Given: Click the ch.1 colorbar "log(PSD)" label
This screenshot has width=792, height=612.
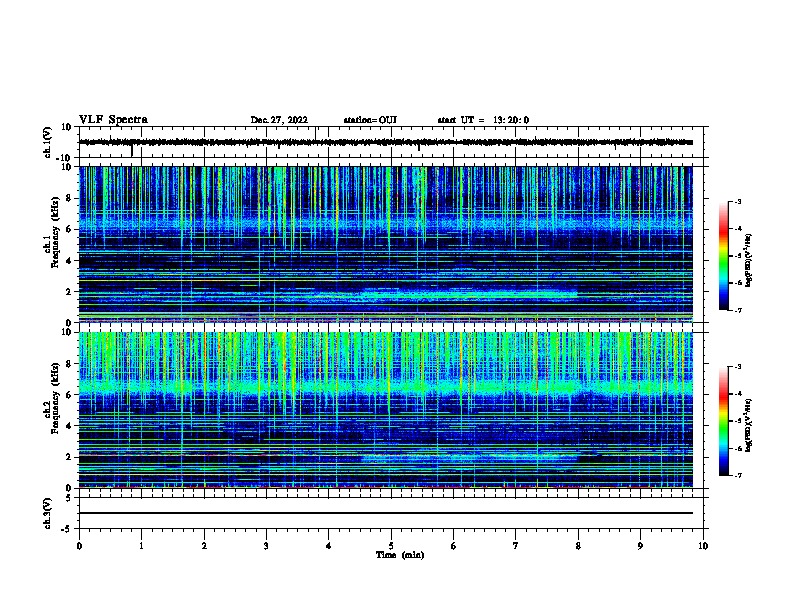Looking at the screenshot, I should pos(749,260).
